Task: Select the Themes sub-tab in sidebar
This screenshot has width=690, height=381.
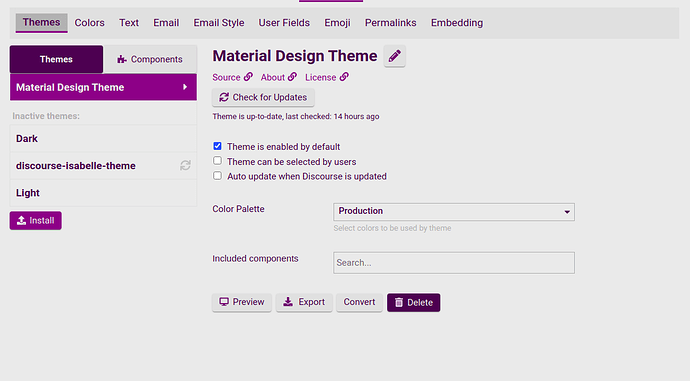Action: pyautogui.click(x=56, y=59)
